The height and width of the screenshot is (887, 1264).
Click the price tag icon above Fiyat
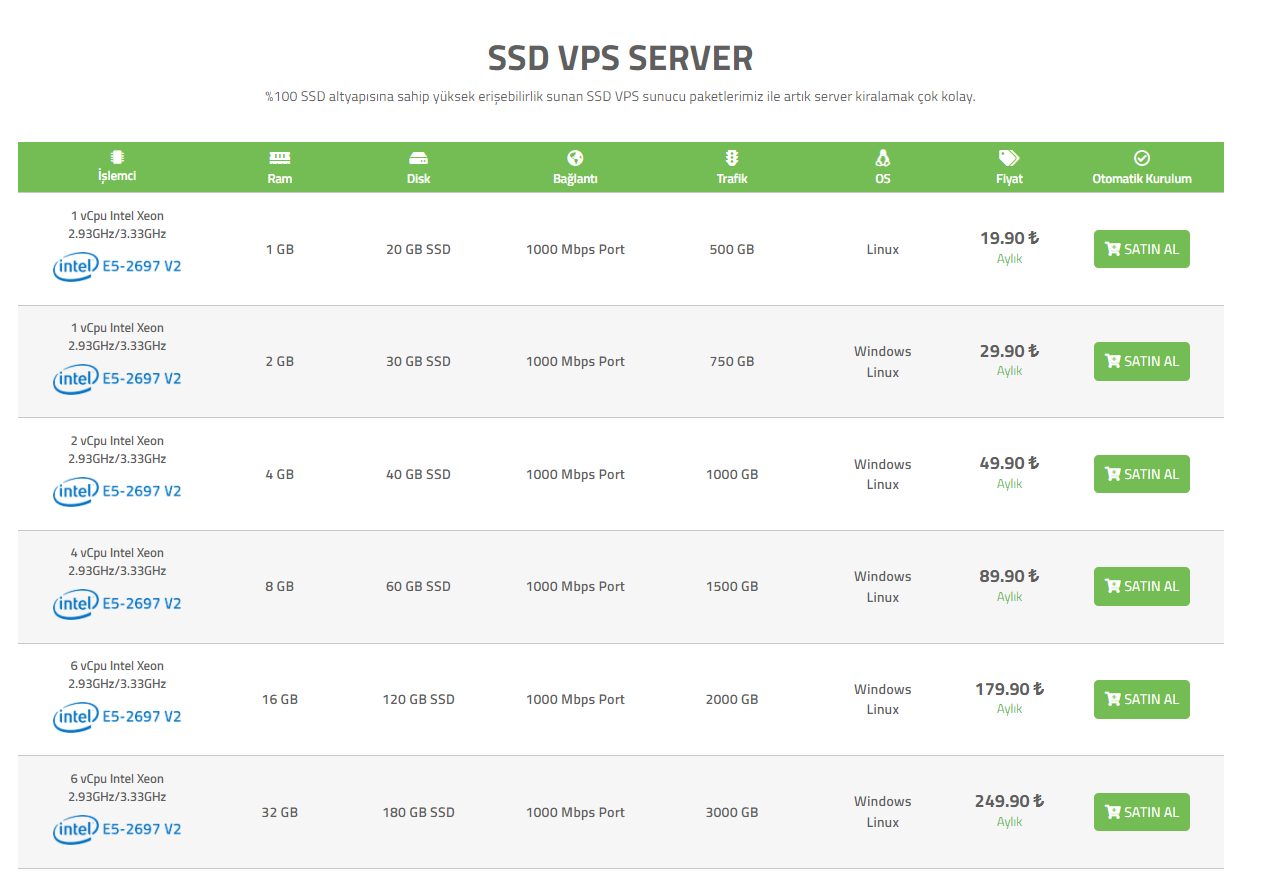1009,158
